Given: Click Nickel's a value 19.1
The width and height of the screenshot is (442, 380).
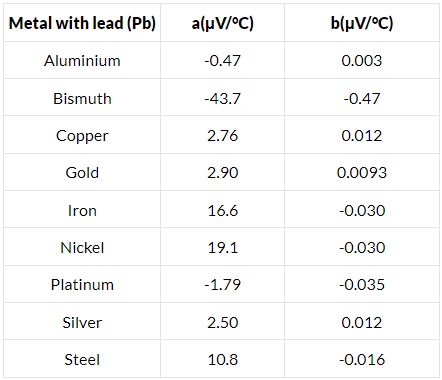Looking at the screenshot, I should pos(223,248).
